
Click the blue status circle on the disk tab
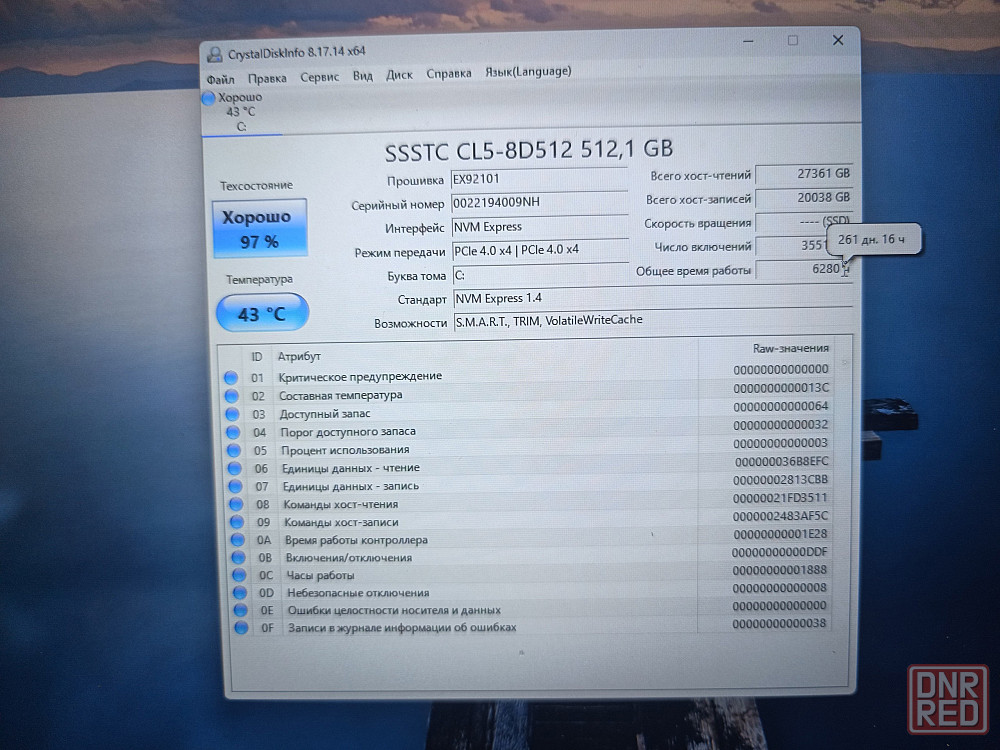tap(209, 99)
